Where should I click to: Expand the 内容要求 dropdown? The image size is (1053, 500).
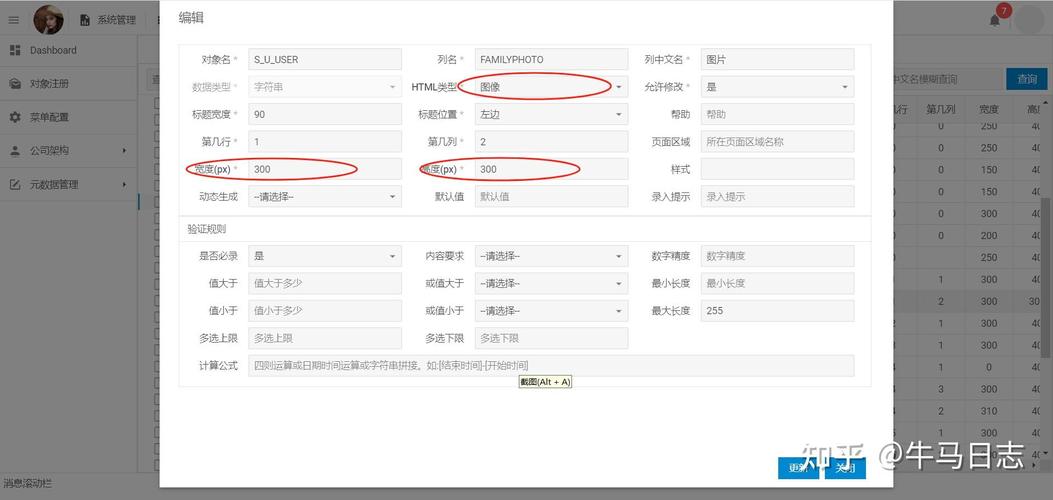click(x=551, y=256)
